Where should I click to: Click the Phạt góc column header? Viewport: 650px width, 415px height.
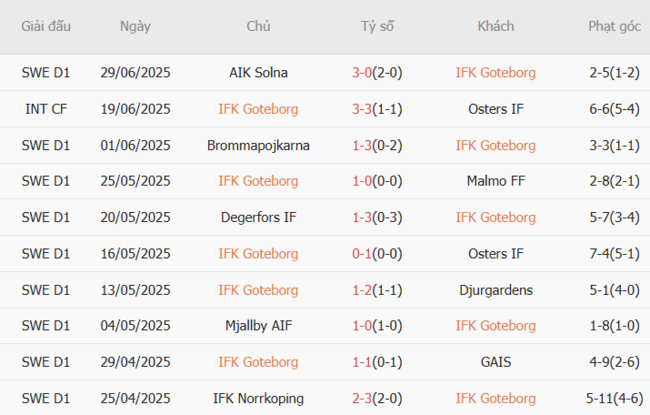click(x=614, y=26)
